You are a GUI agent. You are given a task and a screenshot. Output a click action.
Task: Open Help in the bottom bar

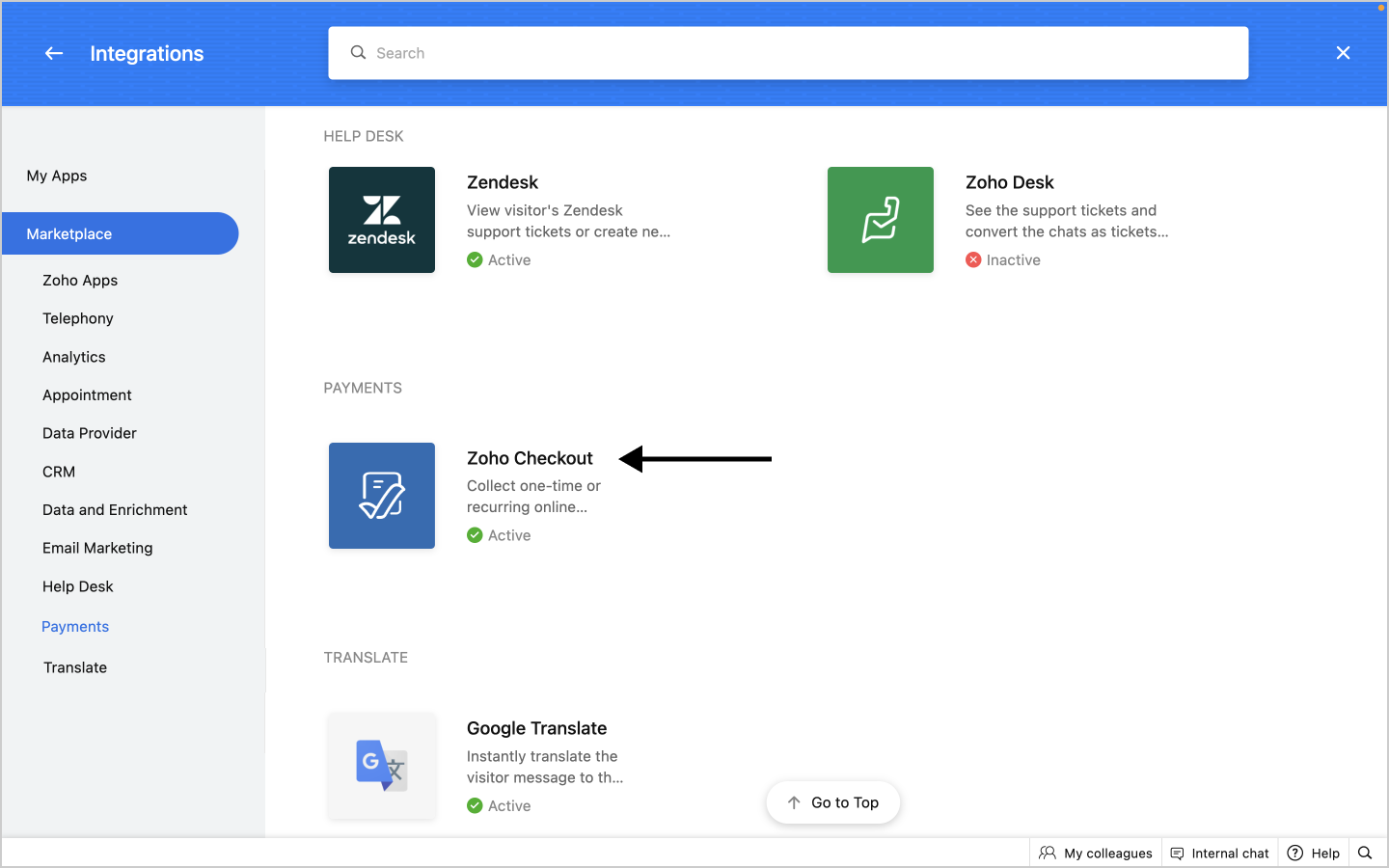pyautogui.click(x=1314, y=853)
